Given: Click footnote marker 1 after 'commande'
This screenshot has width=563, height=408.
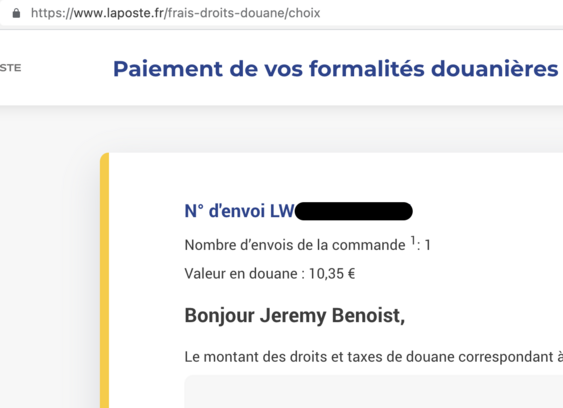Looking at the screenshot, I should click(413, 240).
